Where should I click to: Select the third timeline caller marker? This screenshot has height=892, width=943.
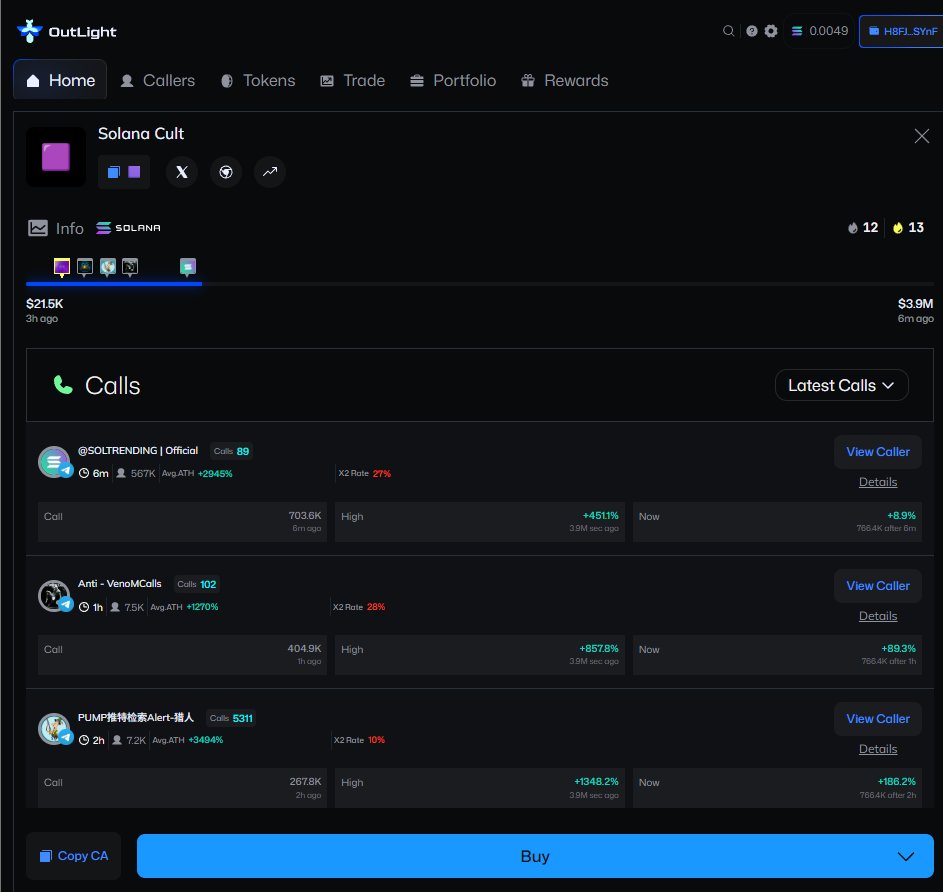point(108,266)
